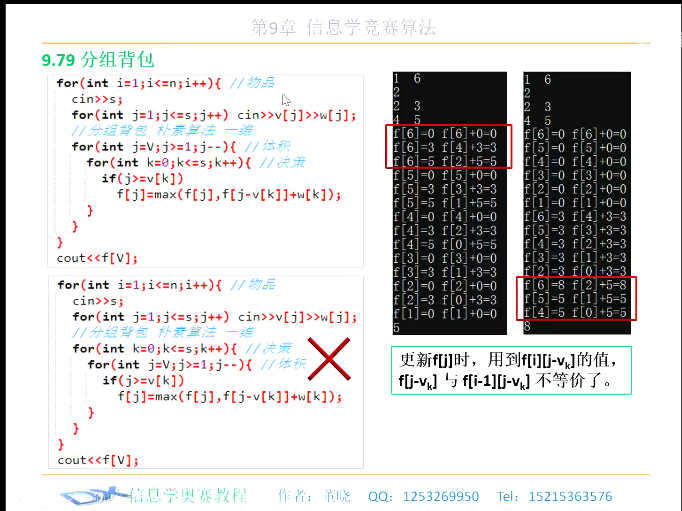Click the comment //决策 in the top code block
The width and height of the screenshot is (682, 511).
(x=282, y=163)
